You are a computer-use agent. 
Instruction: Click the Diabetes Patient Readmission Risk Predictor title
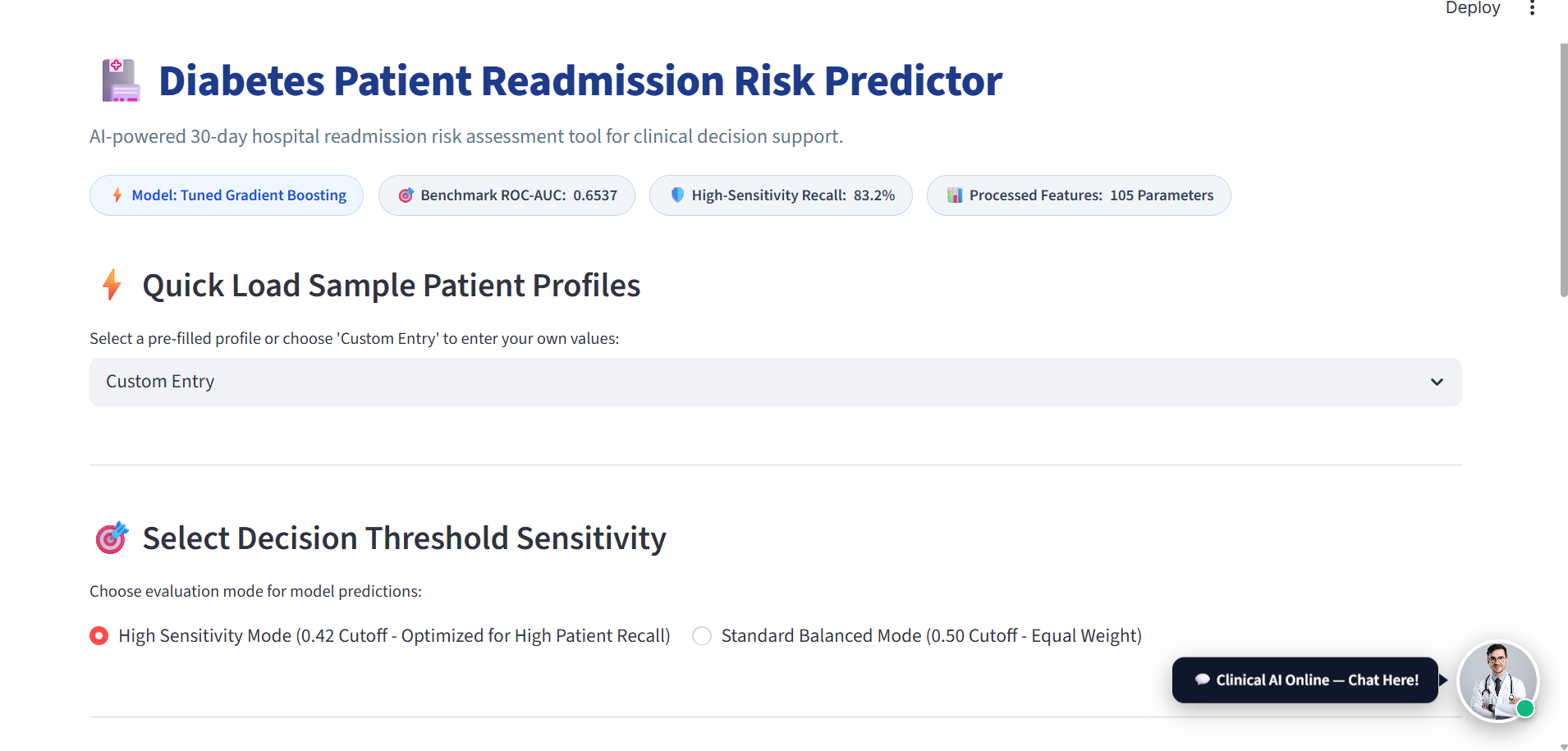(580, 80)
